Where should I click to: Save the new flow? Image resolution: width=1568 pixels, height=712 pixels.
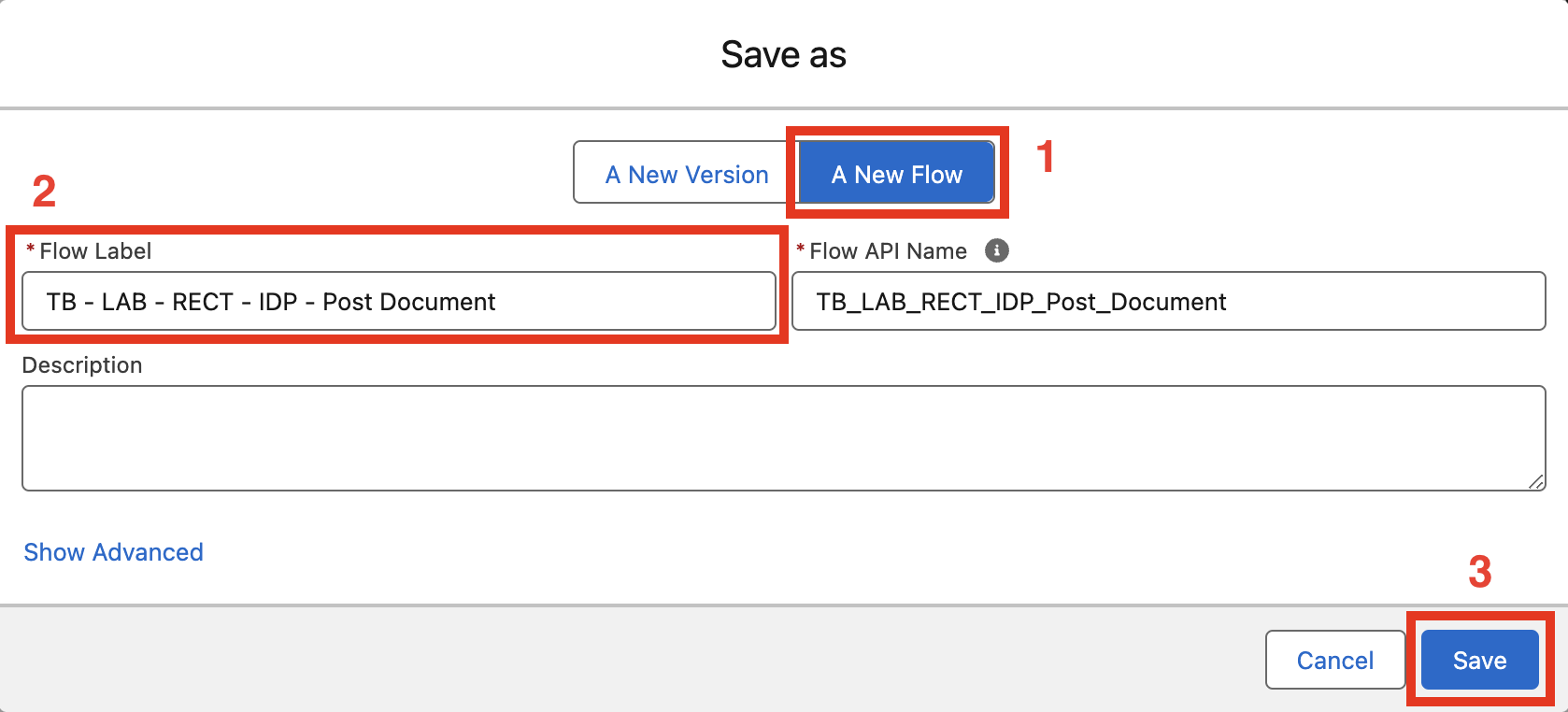pos(1480,661)
